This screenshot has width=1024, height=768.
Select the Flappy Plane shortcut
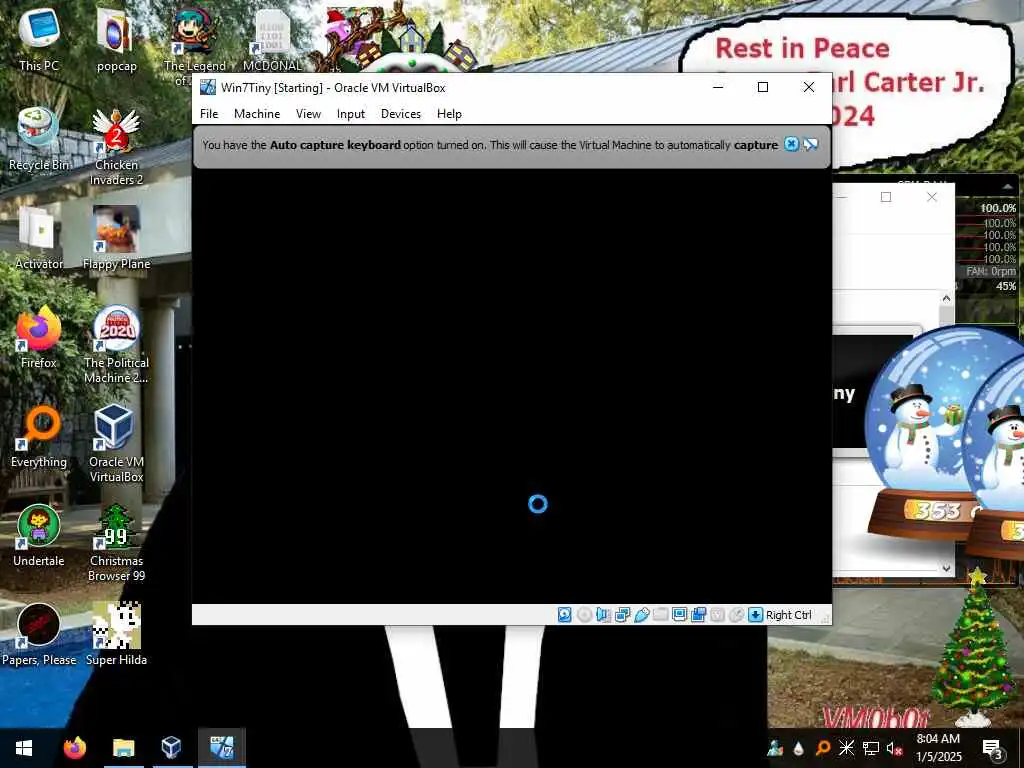pos(116,238)
